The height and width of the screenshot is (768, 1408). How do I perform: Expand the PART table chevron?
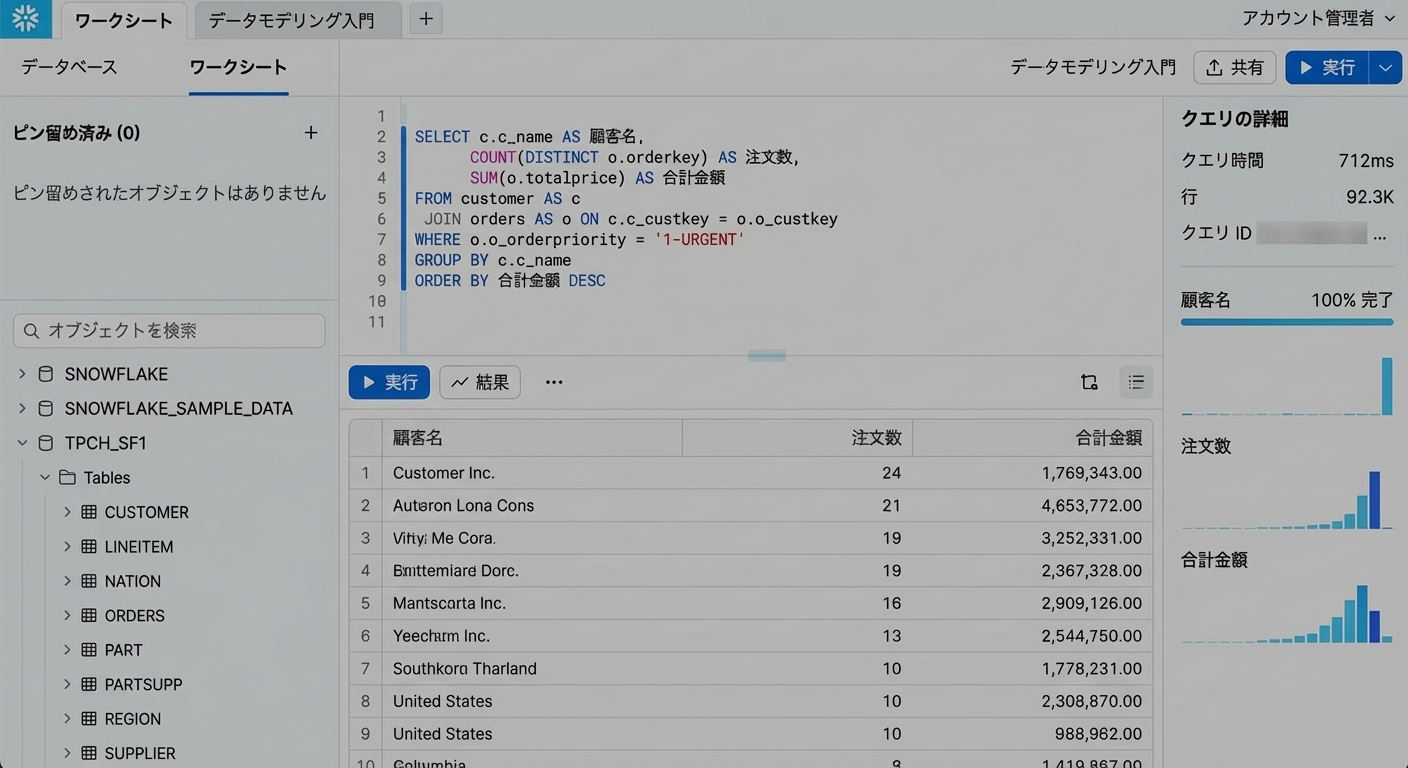click(x=67, y=650)
